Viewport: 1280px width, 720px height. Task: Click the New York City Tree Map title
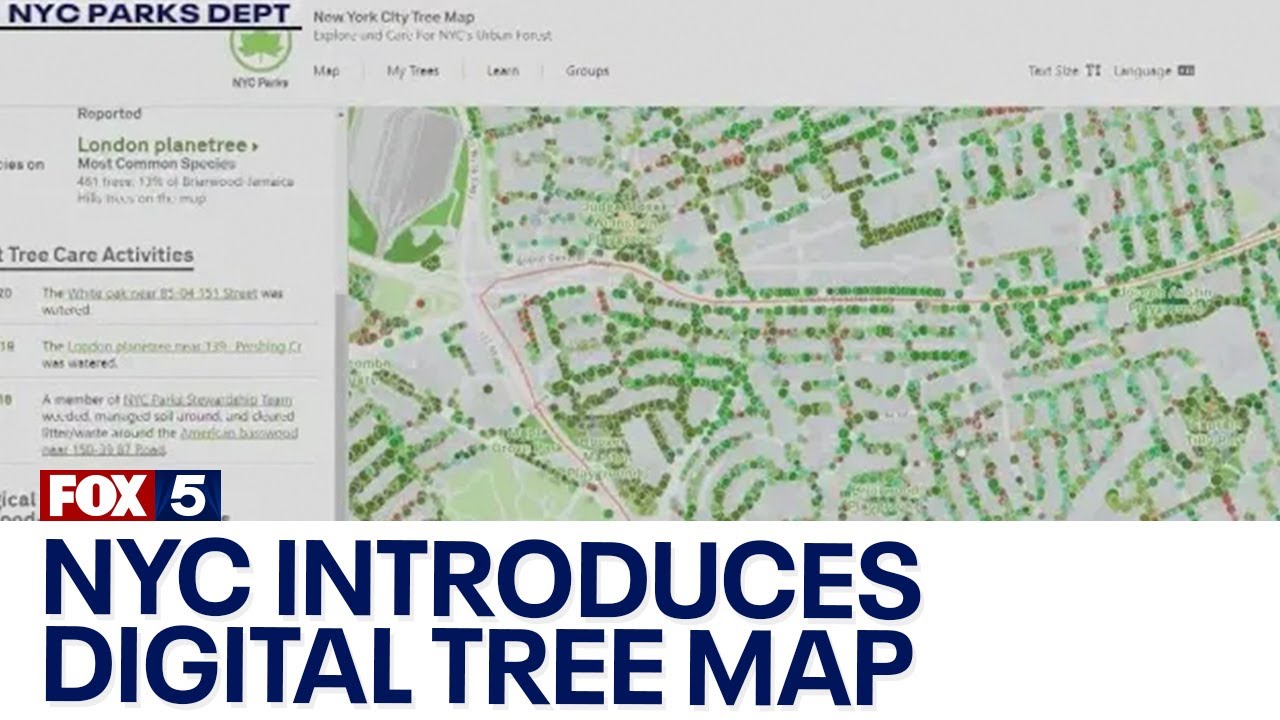point(394,18)
